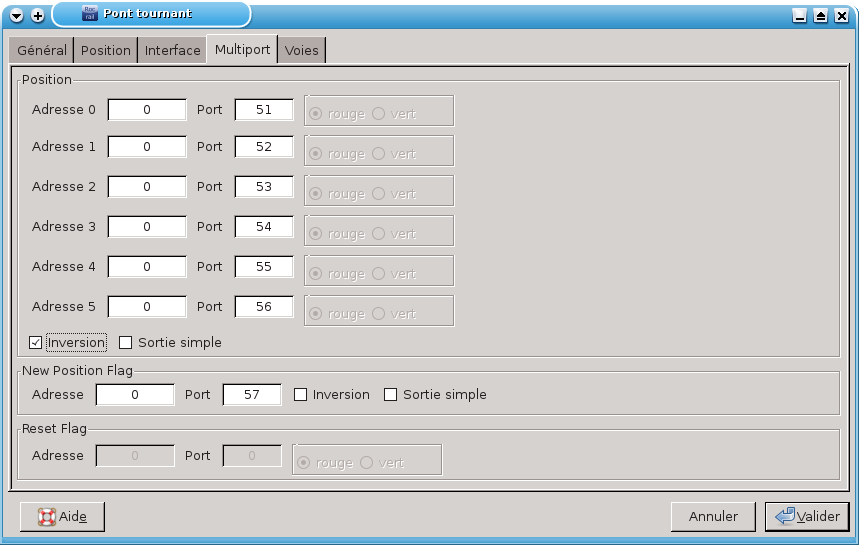The image size is (859, 545).
Task: Open the Voies tab
Action: 302,50
